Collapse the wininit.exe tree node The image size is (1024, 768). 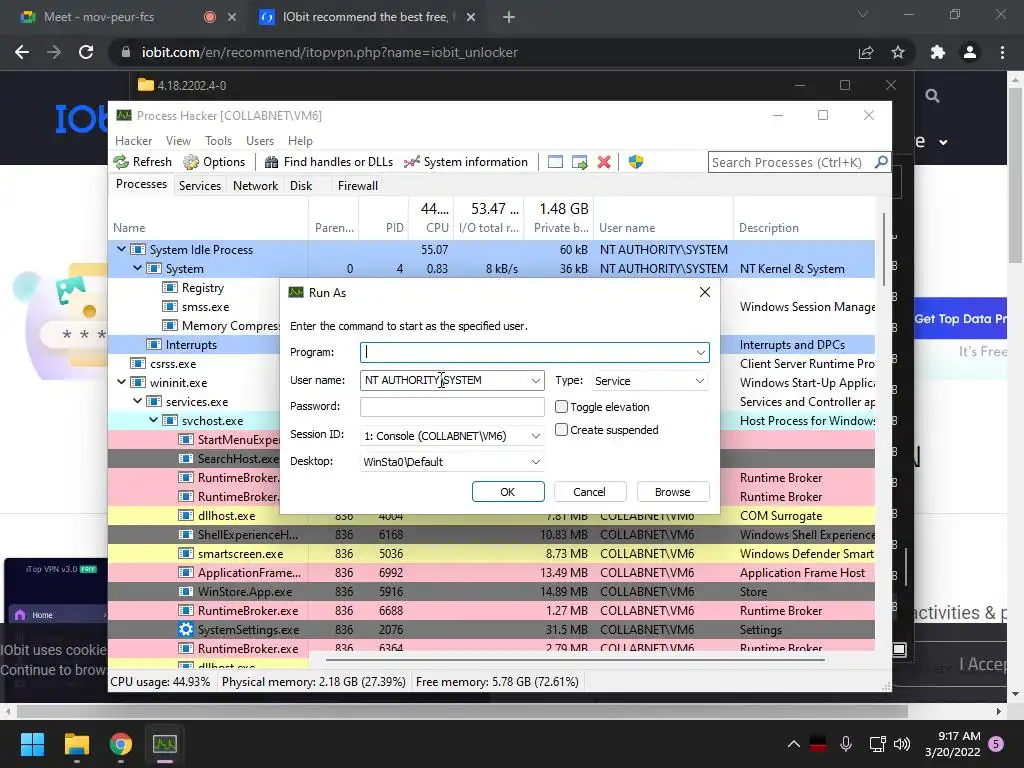click(121, 382)
